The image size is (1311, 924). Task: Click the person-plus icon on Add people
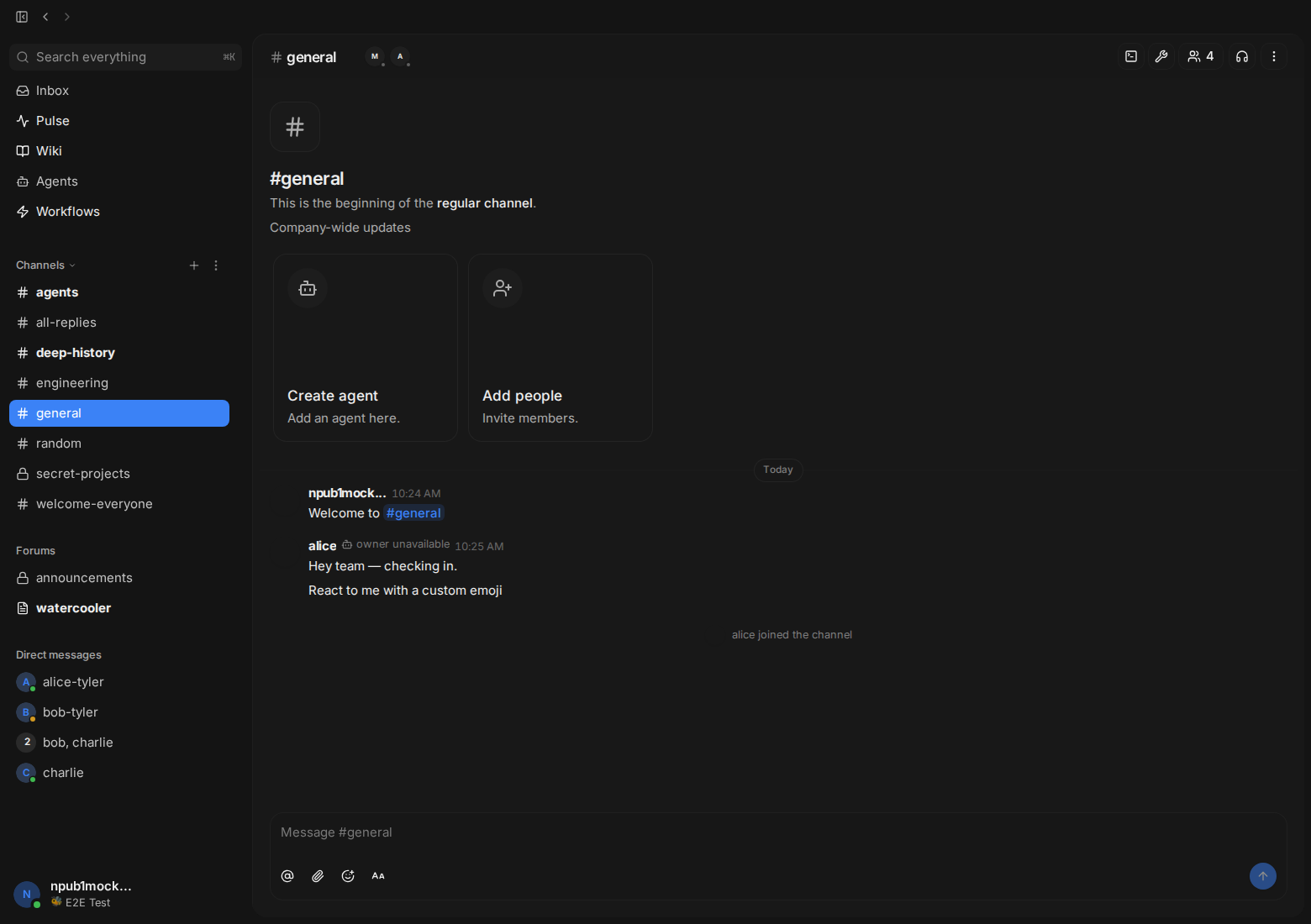point(503,288)
